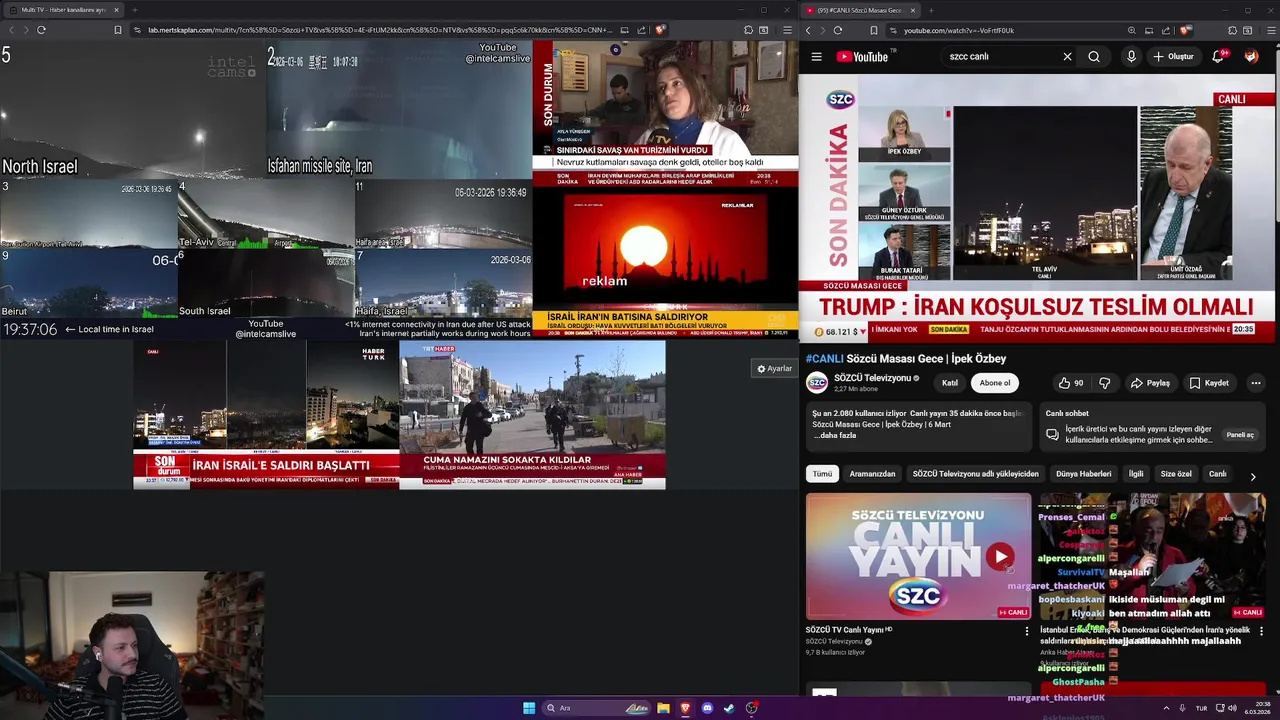Screen dimensions: 1280x720
Task: Select 'SÖZCÜ Televizyonu adlı yükleyiciden' chip
Action: (976, 474)
